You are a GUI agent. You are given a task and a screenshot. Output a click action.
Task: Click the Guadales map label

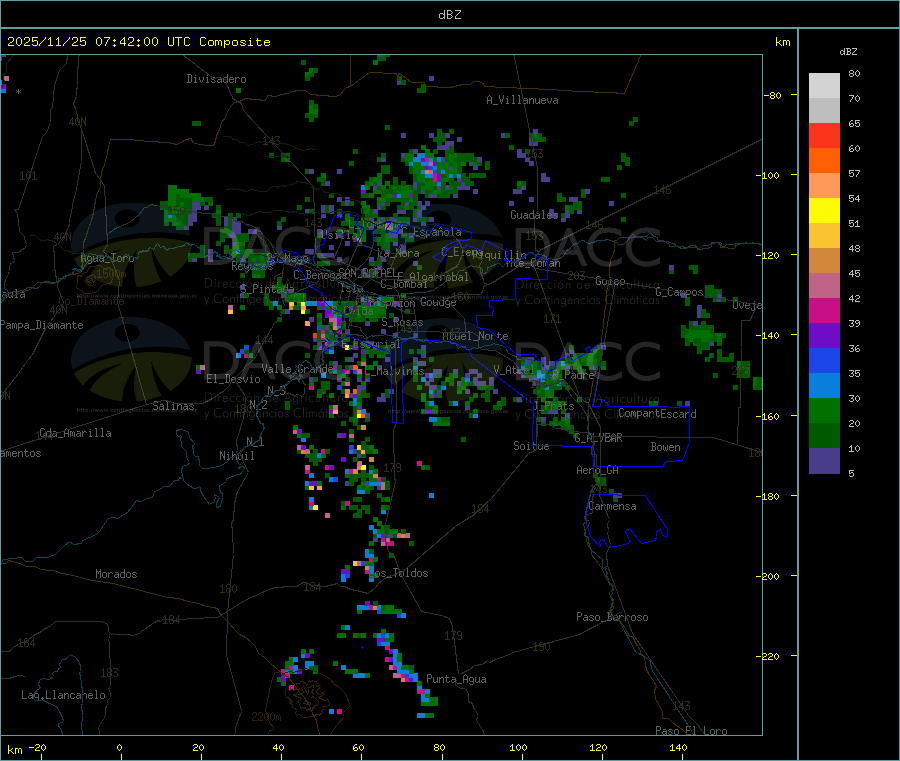[x=534, y=215]
